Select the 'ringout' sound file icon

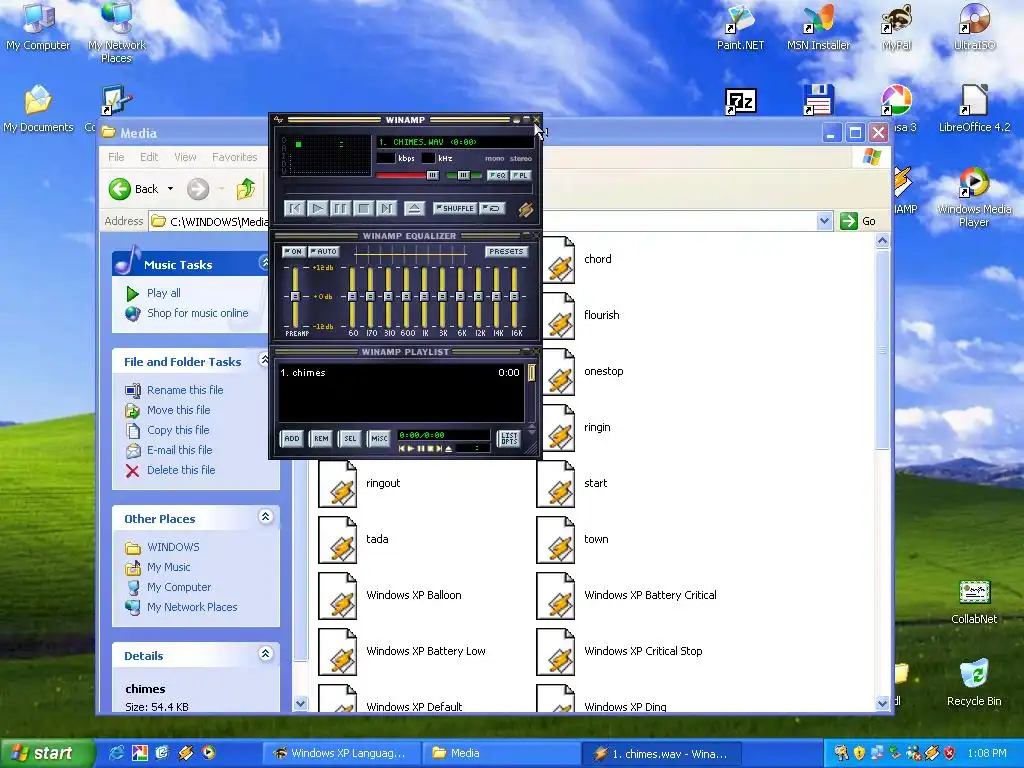pyautogui.click(x=338, y=484)
